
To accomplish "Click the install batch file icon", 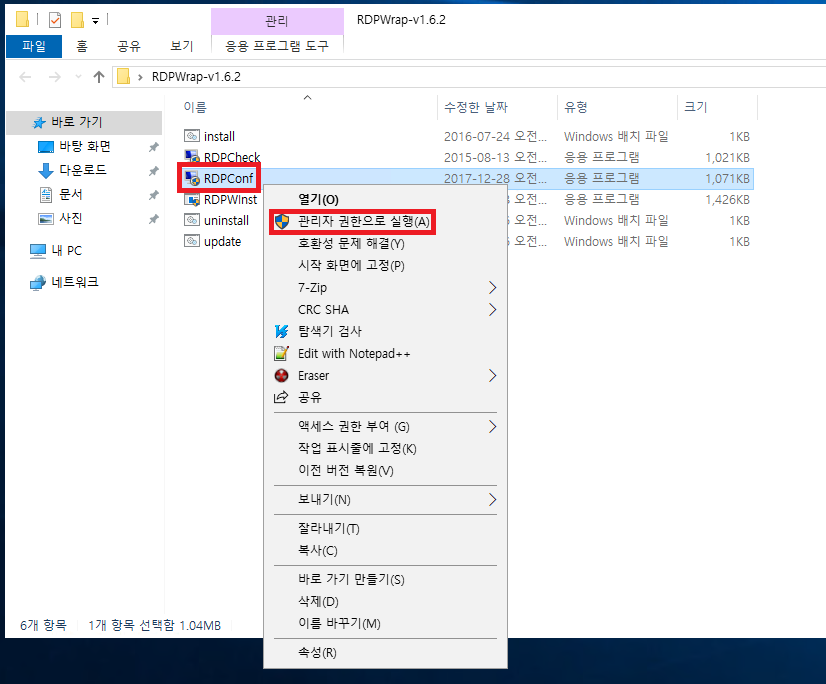I will pyautogui.click(x=192, y=136).
